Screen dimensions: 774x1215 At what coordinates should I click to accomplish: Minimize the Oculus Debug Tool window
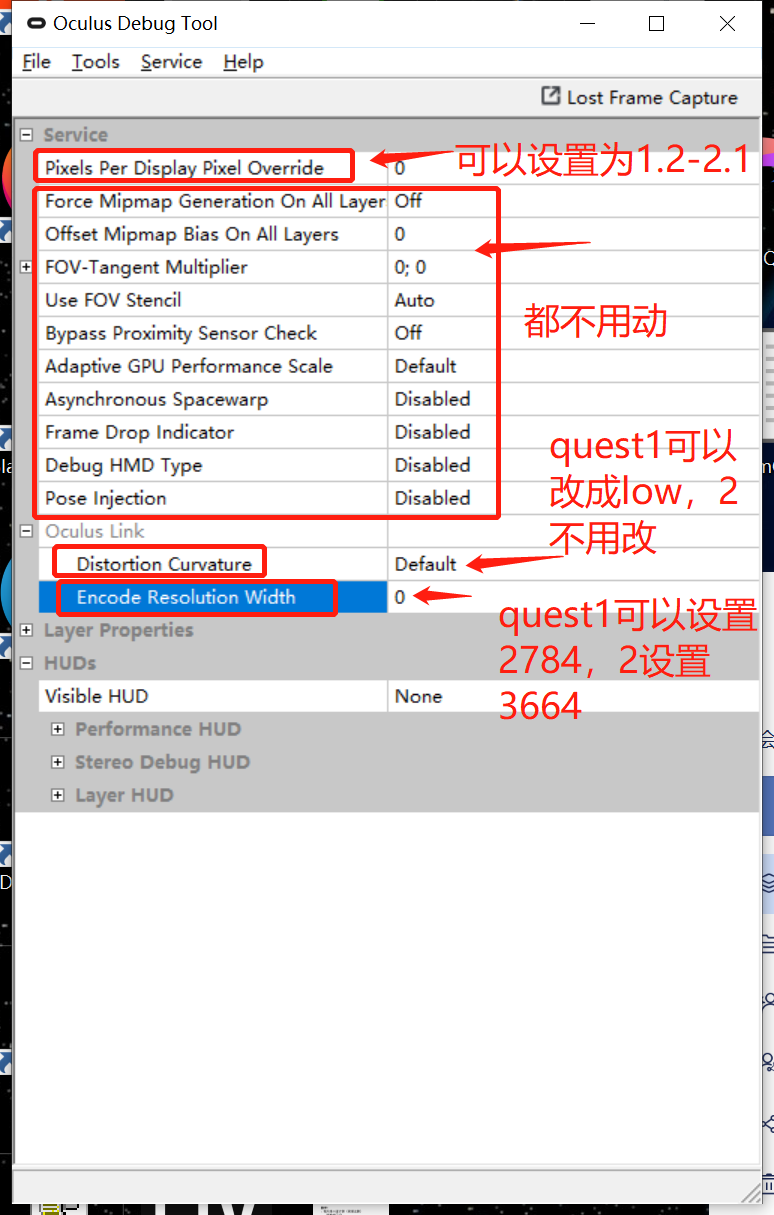pyautogui.click(x=586, y=24)
